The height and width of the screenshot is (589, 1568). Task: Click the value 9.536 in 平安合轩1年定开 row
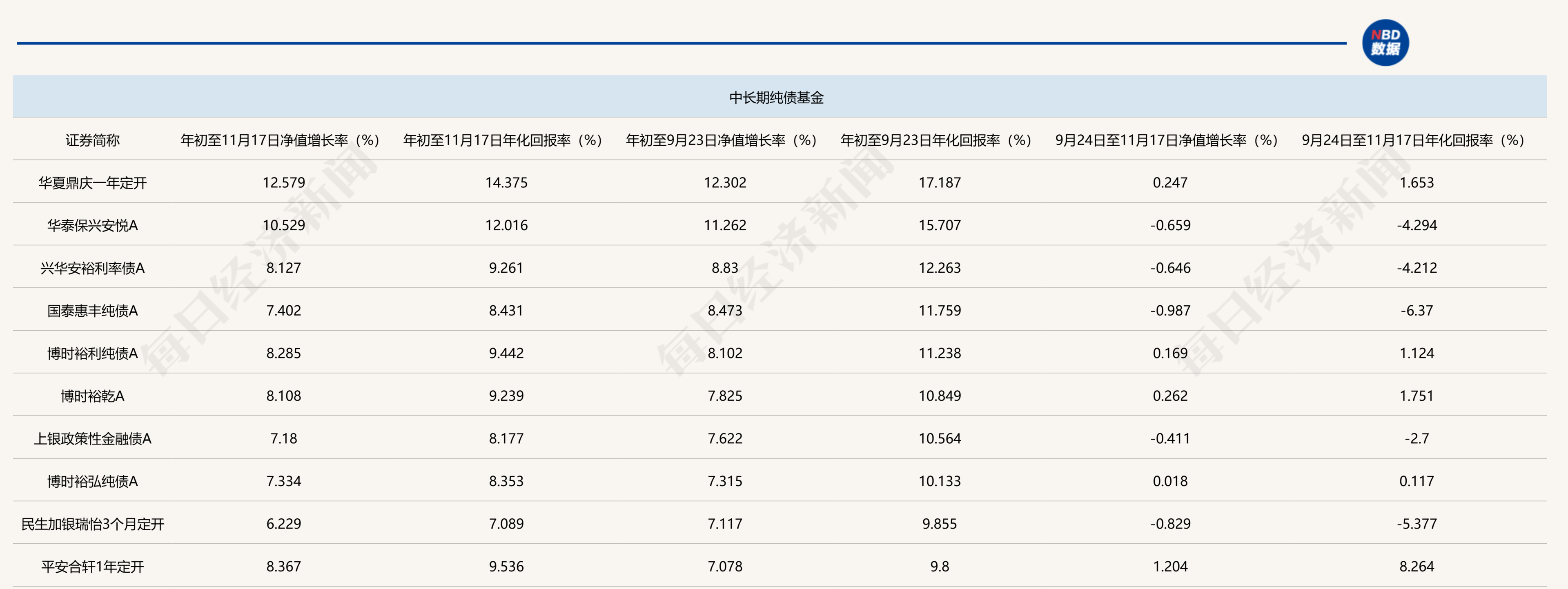(x=506, y=566)
